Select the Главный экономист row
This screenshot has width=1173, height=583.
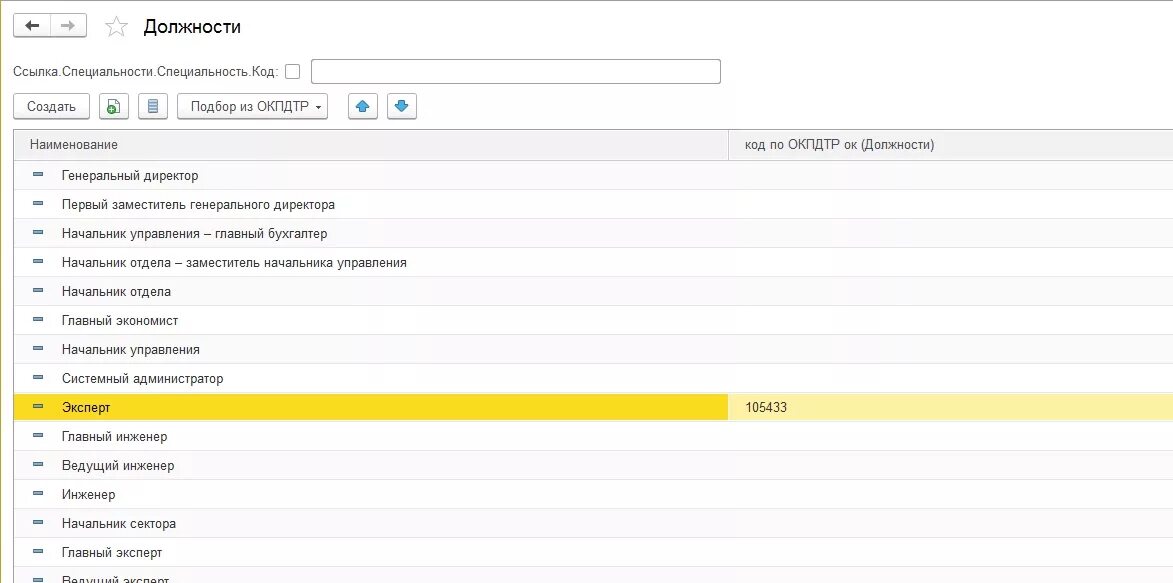coord(593,320)
